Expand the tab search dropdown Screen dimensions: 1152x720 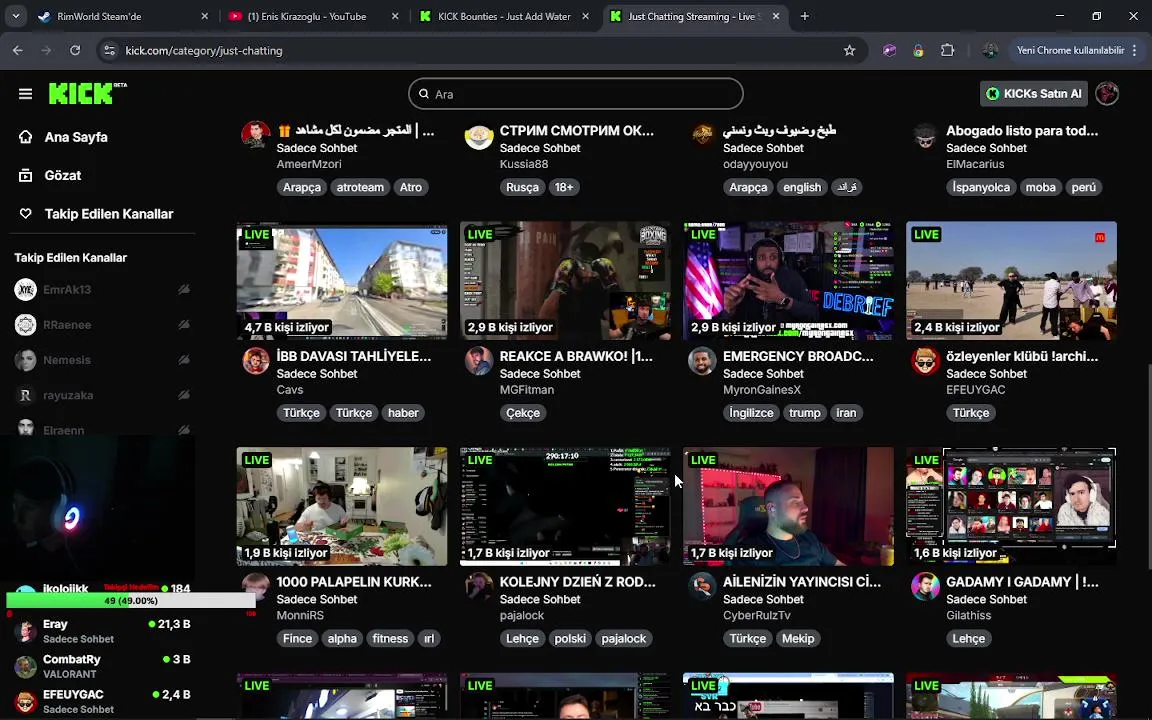click(x=15, y=16)
